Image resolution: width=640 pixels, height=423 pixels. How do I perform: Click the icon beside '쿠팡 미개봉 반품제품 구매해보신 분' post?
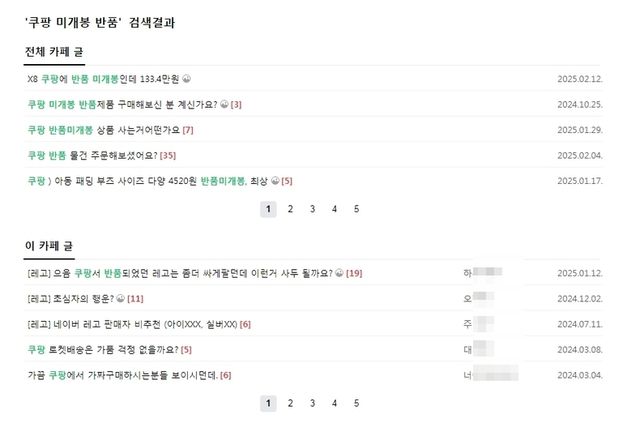coord(224,104)
